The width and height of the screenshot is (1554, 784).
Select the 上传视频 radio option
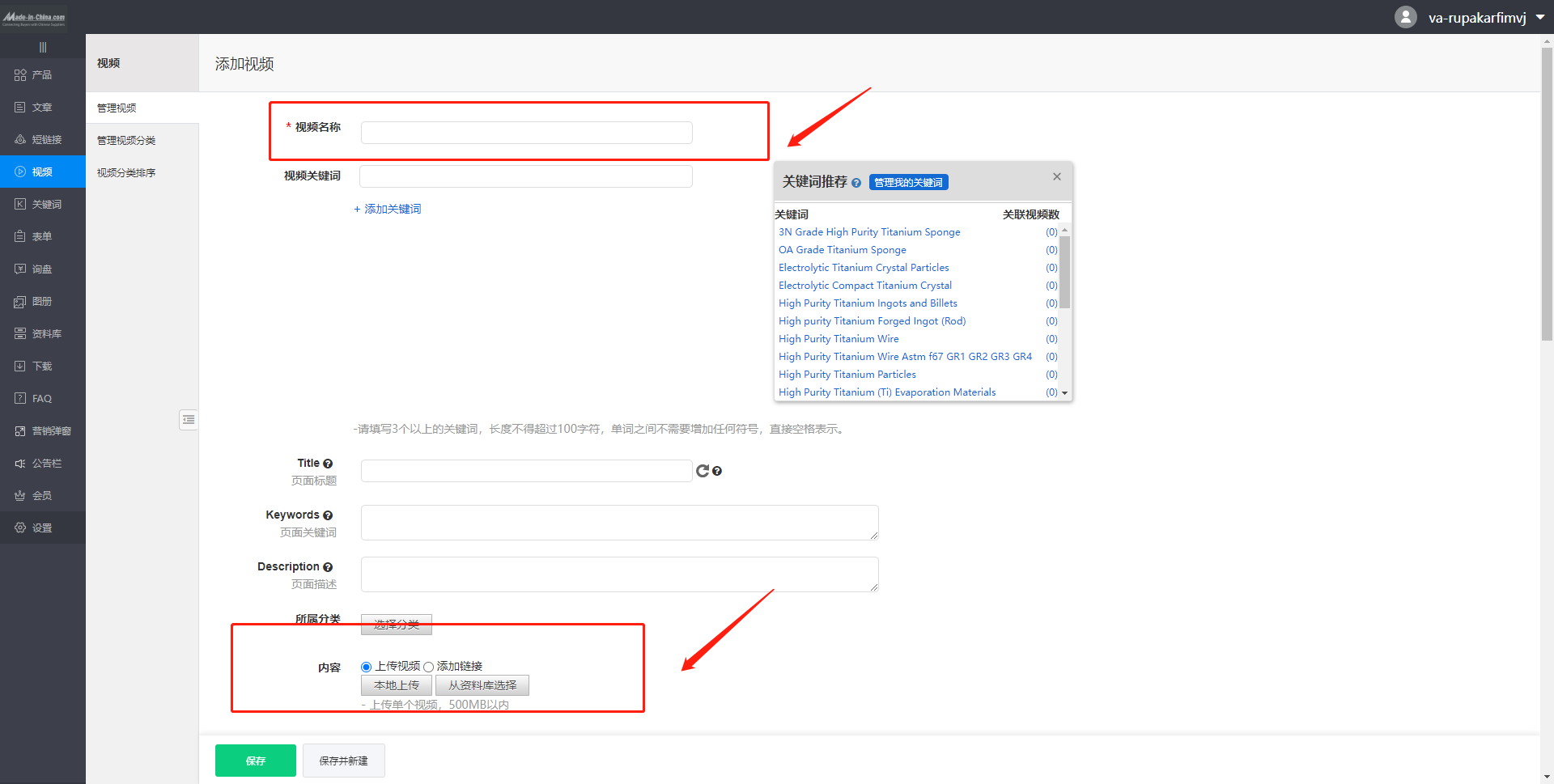tap(367, 667)
